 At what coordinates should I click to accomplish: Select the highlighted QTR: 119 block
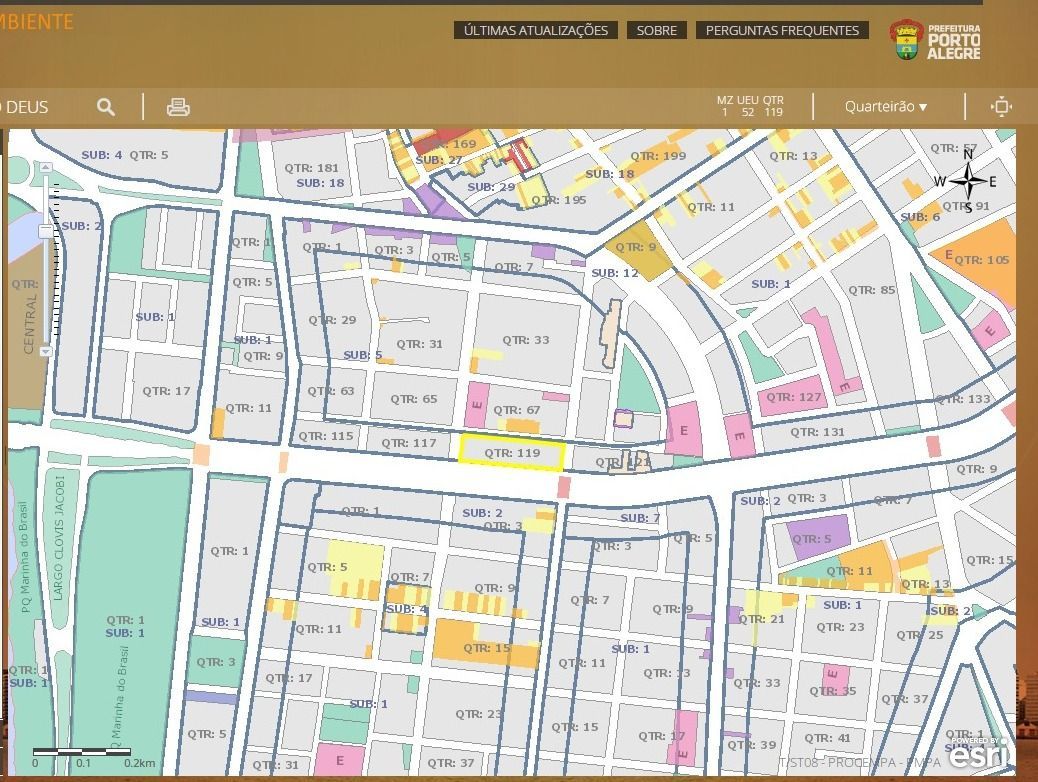pos(512,453)
